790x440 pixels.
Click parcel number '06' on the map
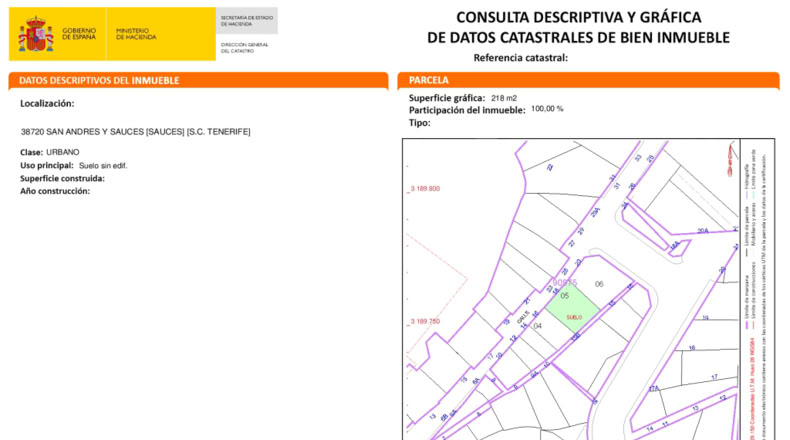(599, 284)
